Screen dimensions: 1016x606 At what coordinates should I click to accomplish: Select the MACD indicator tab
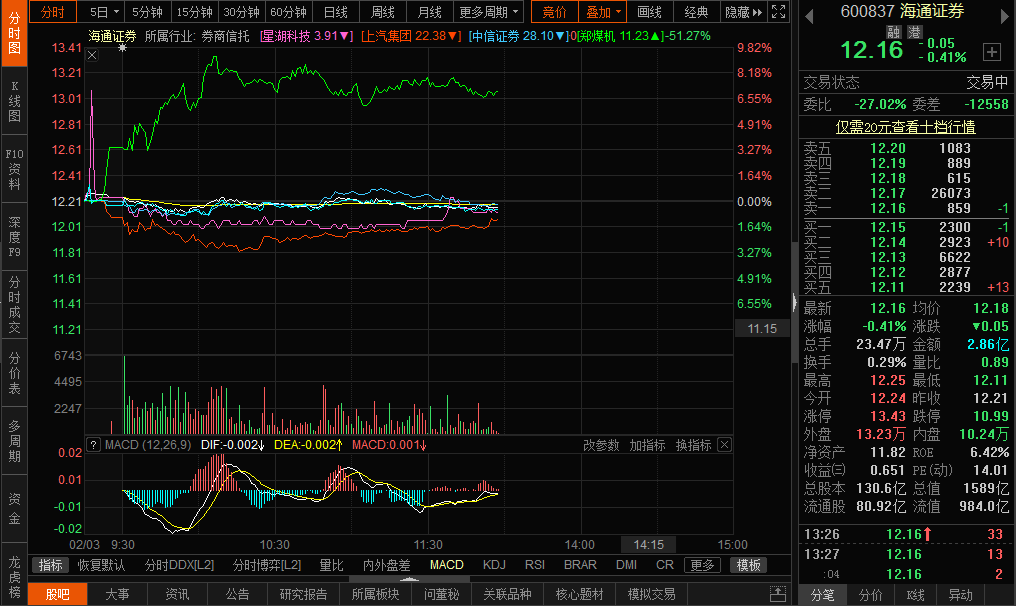tap(446, 565)
